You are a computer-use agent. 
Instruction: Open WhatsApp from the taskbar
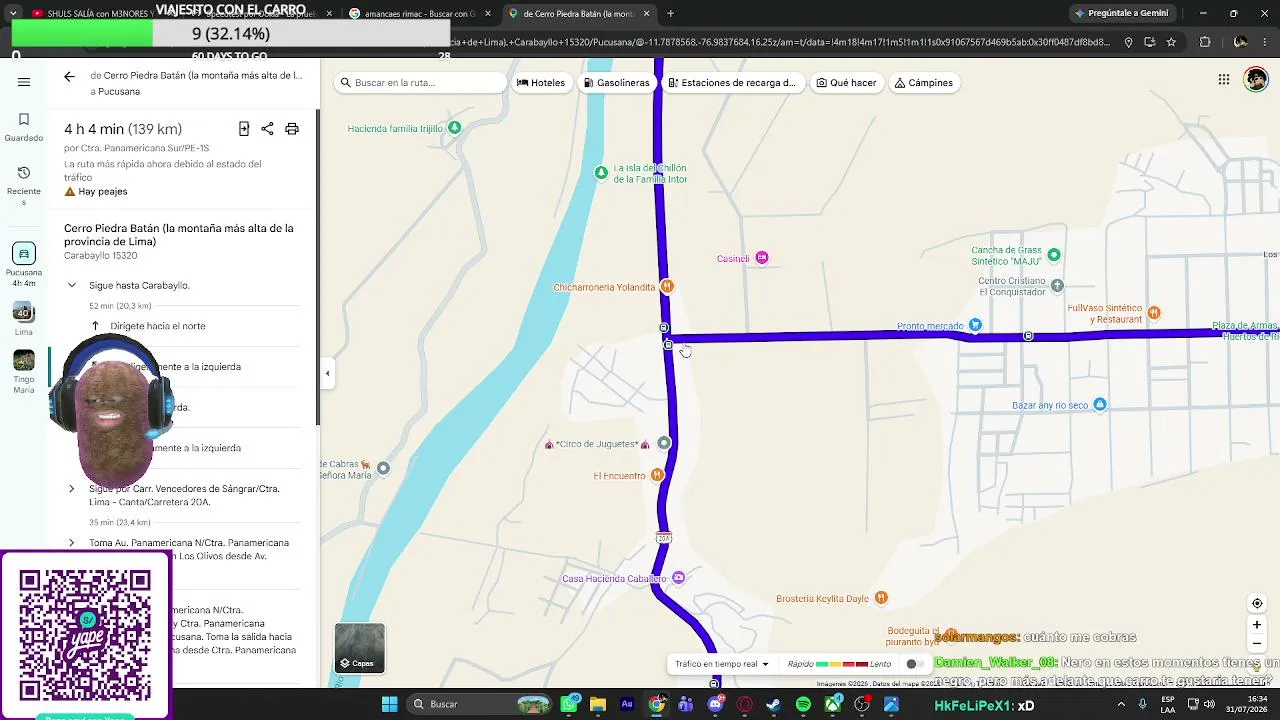(569, 704)
